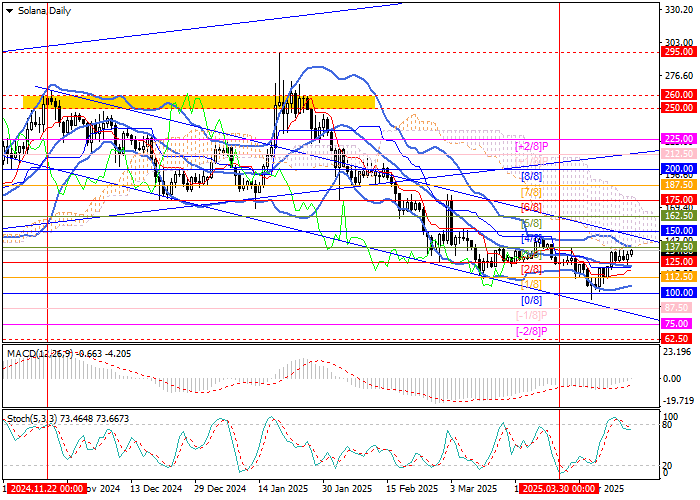This screenshot has width=700, height=500.
Task: Select the 260.00 price level tag
Action: point(678,95)
